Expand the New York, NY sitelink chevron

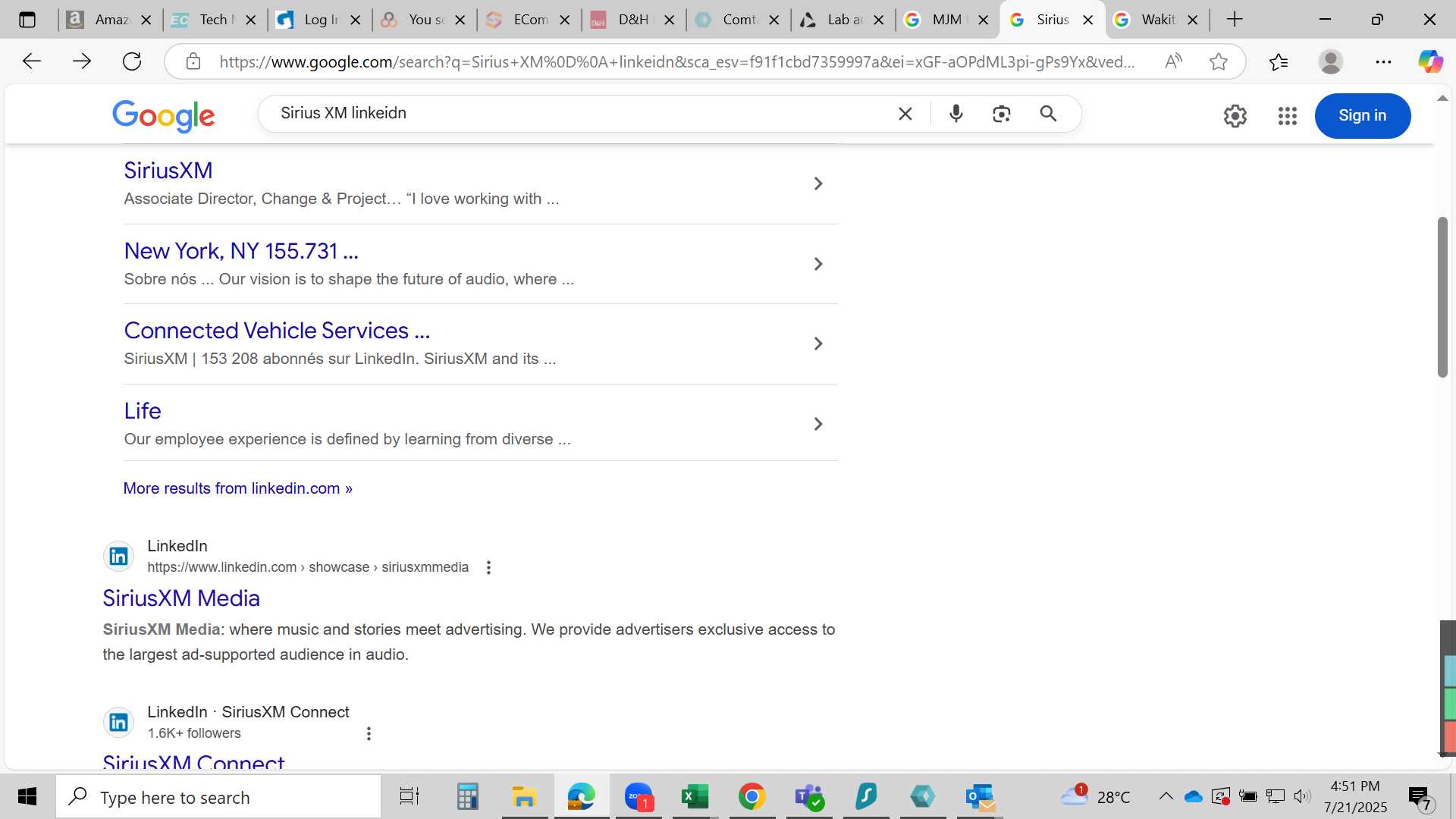click(818, 264)
